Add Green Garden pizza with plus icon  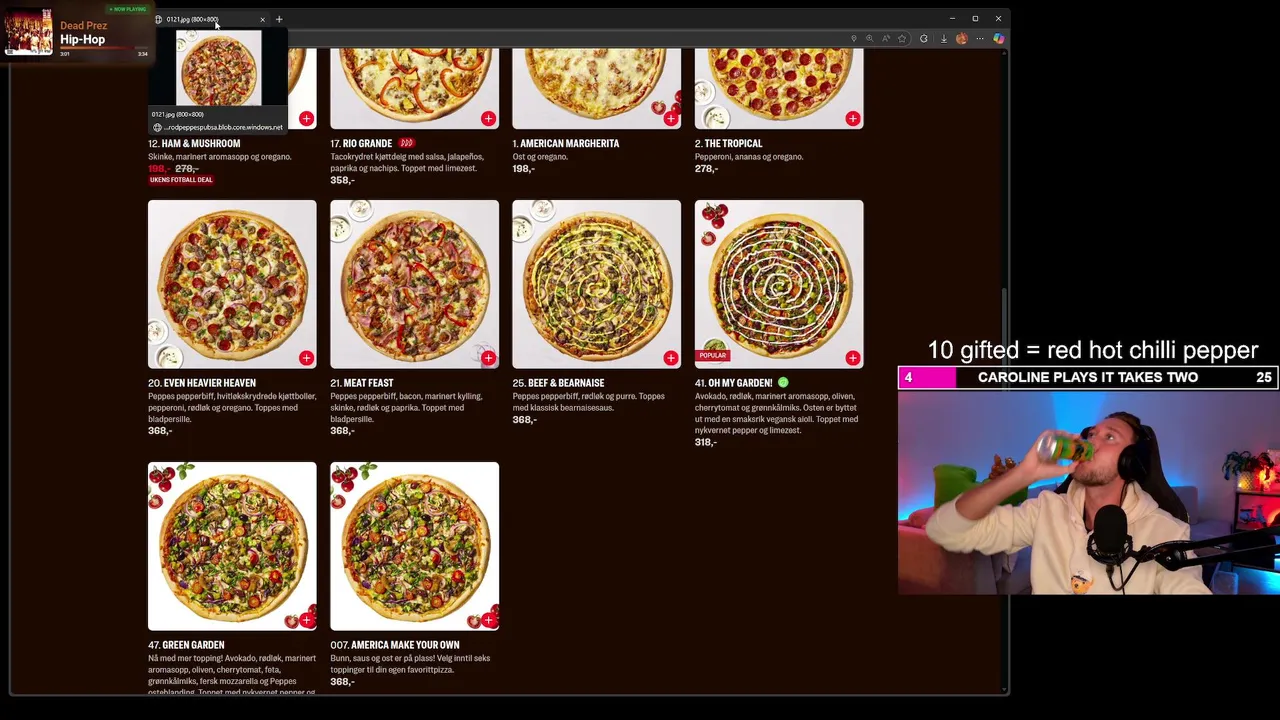coord(306,620)
